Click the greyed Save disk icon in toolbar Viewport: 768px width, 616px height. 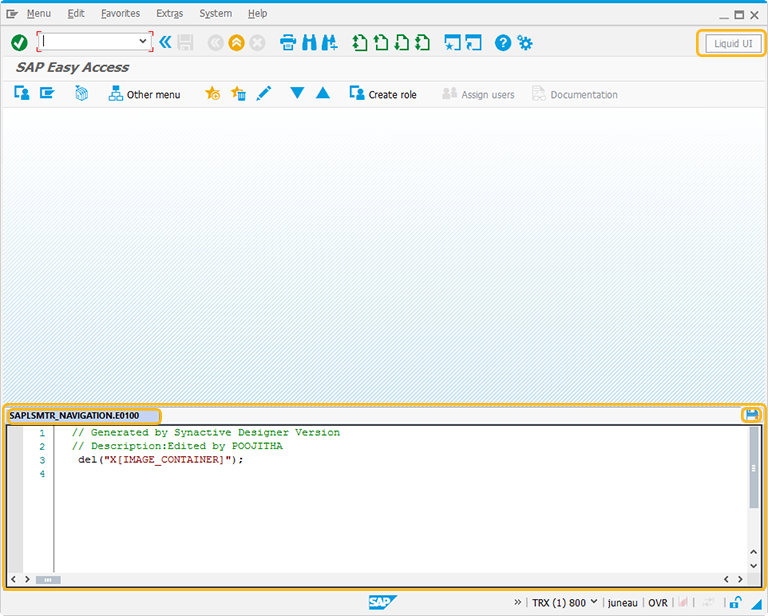tap(186, 43)
